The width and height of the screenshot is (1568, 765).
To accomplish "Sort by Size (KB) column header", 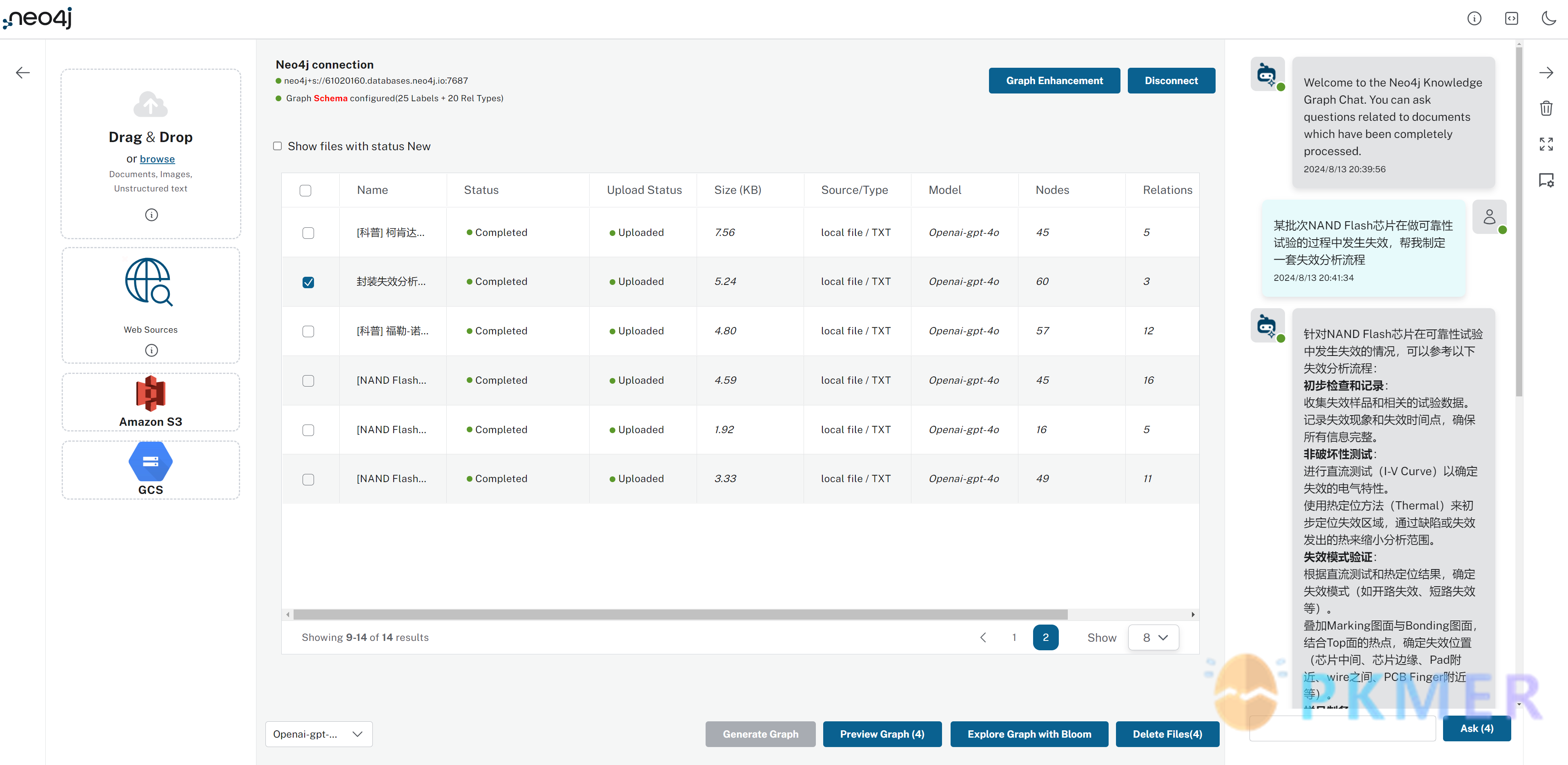I will [x=738, y=190].
